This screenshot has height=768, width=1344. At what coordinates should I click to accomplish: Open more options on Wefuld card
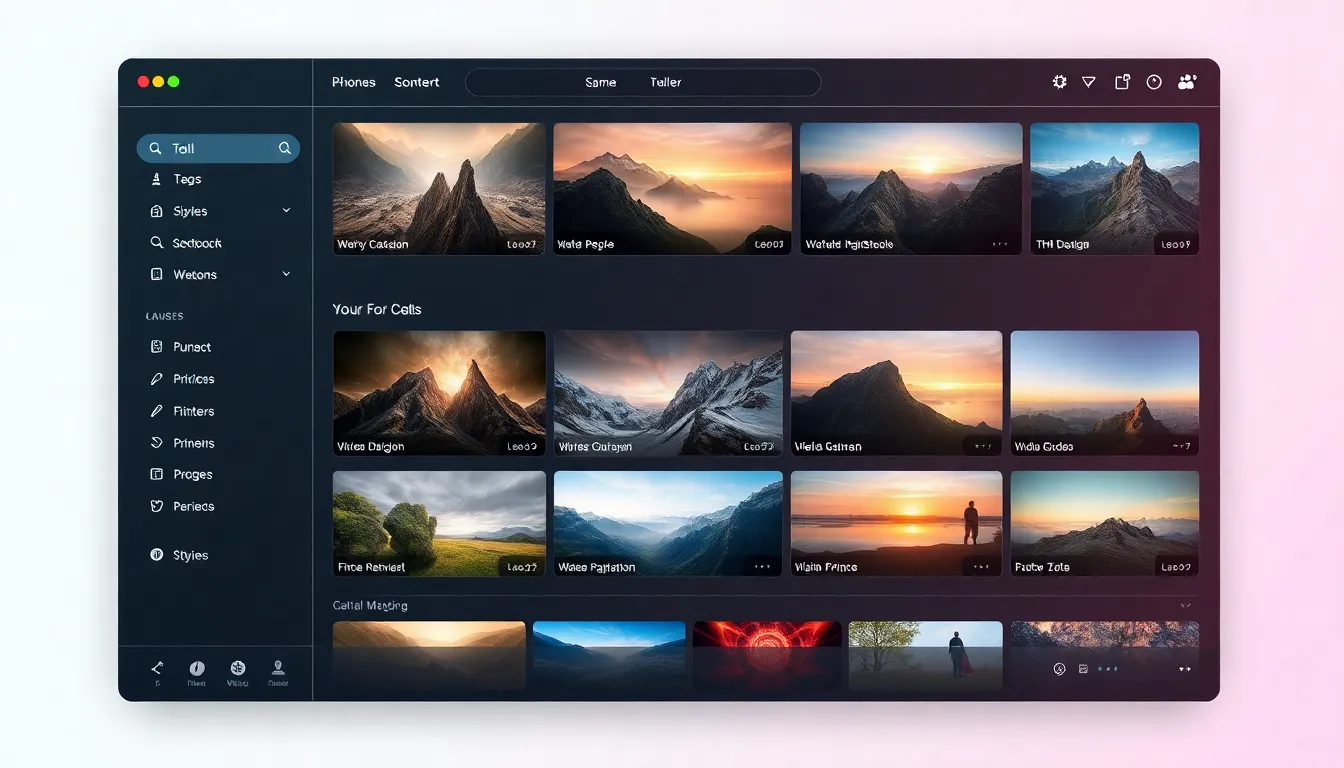pyautogui.click(x=1000, y=244)
